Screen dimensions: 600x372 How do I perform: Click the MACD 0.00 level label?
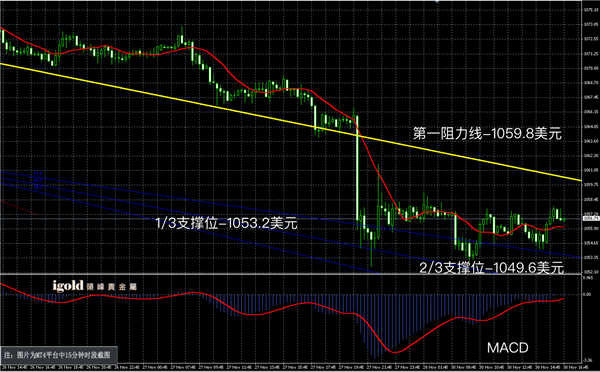[x=587, y=294]
